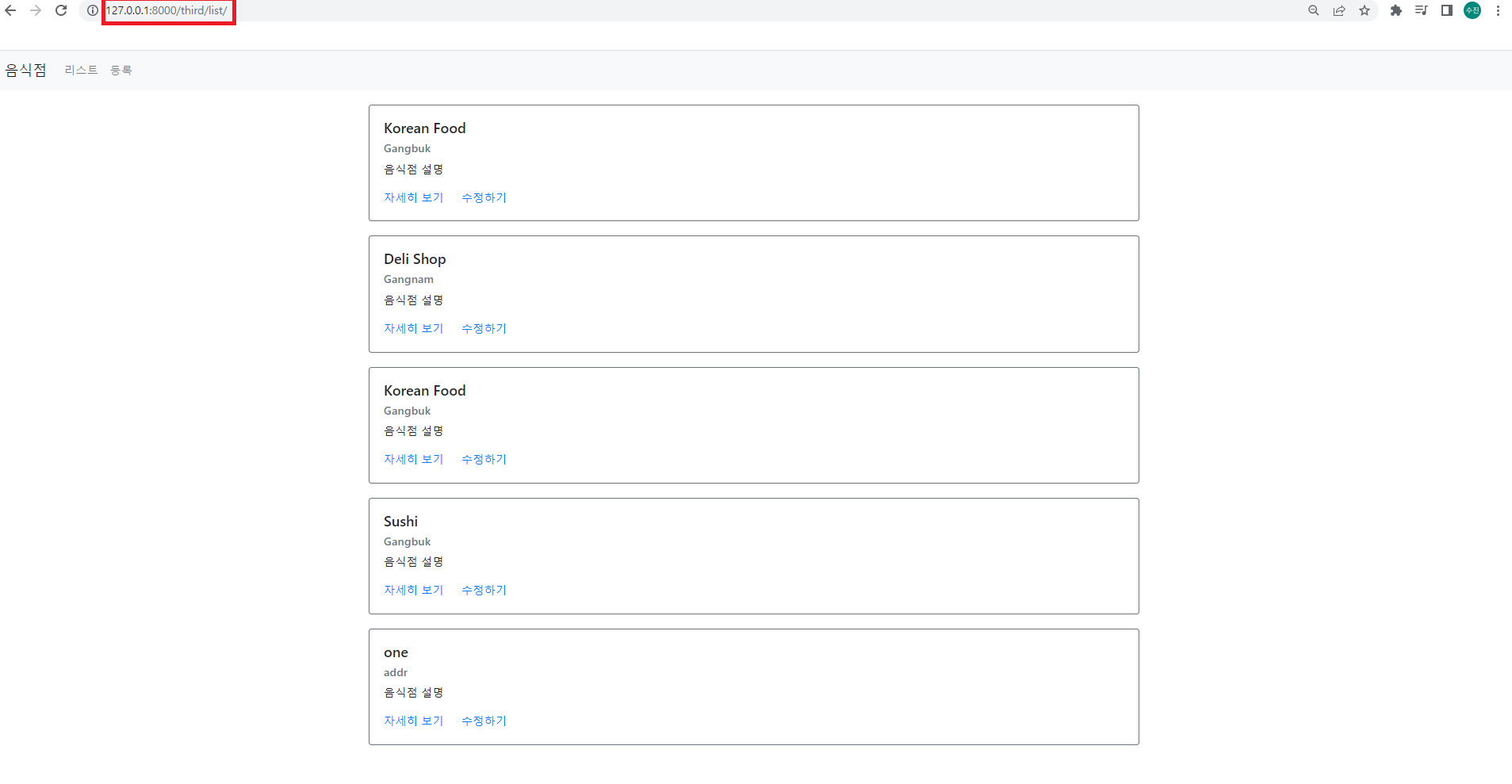Image resolution: width=1512 pixels, height=784 pixels.
Task: Click the 음식점 brand link in navbar
Action: 26,70
